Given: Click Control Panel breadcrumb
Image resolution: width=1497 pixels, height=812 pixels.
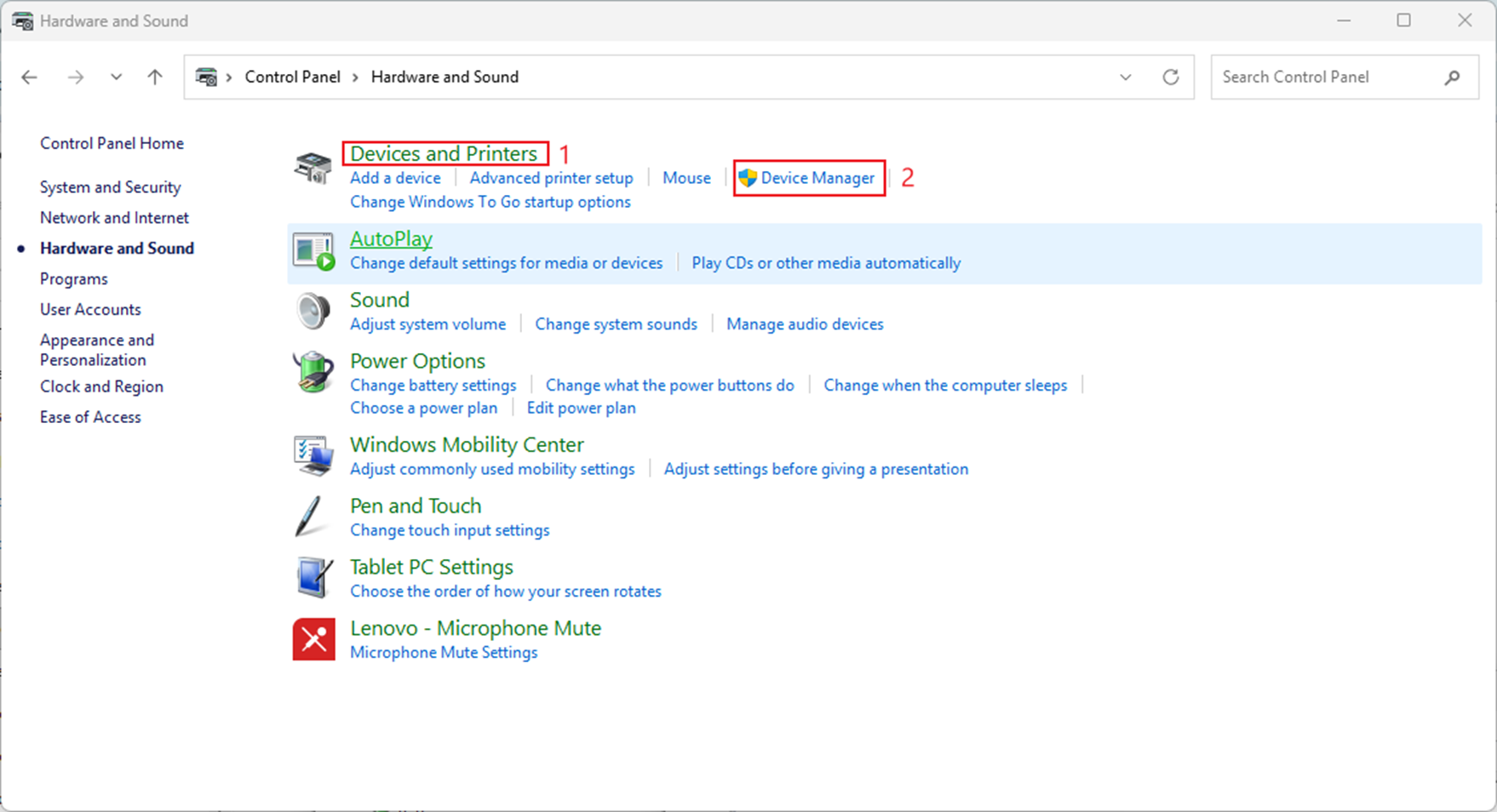Looking at the screenshot, I should coord(292,77).
